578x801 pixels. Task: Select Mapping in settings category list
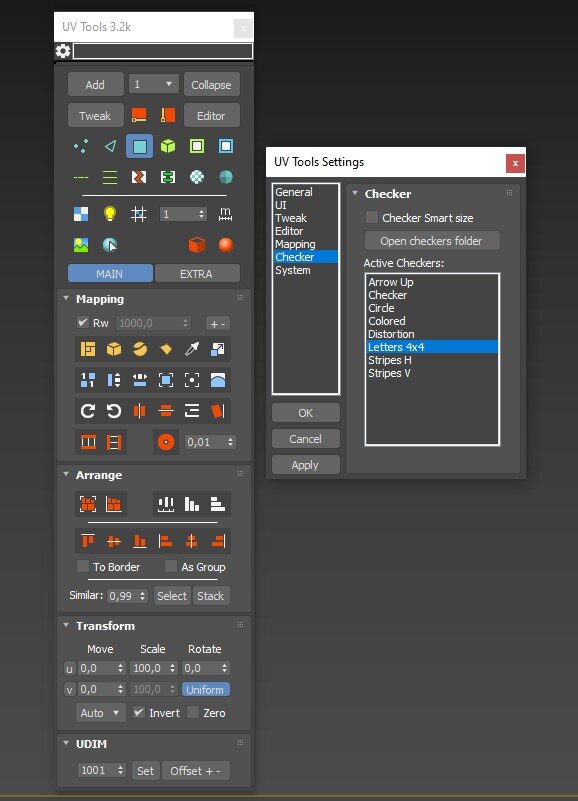(x=305, y=244)
